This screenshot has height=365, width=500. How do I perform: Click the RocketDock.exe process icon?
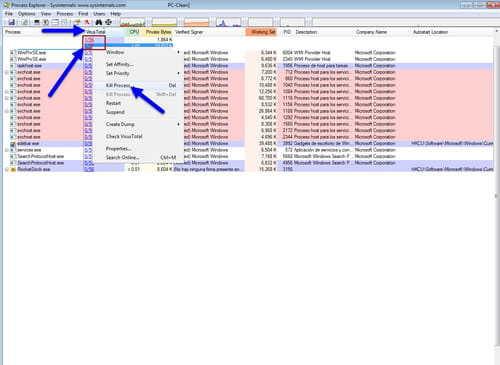click(x=13, y=170)
